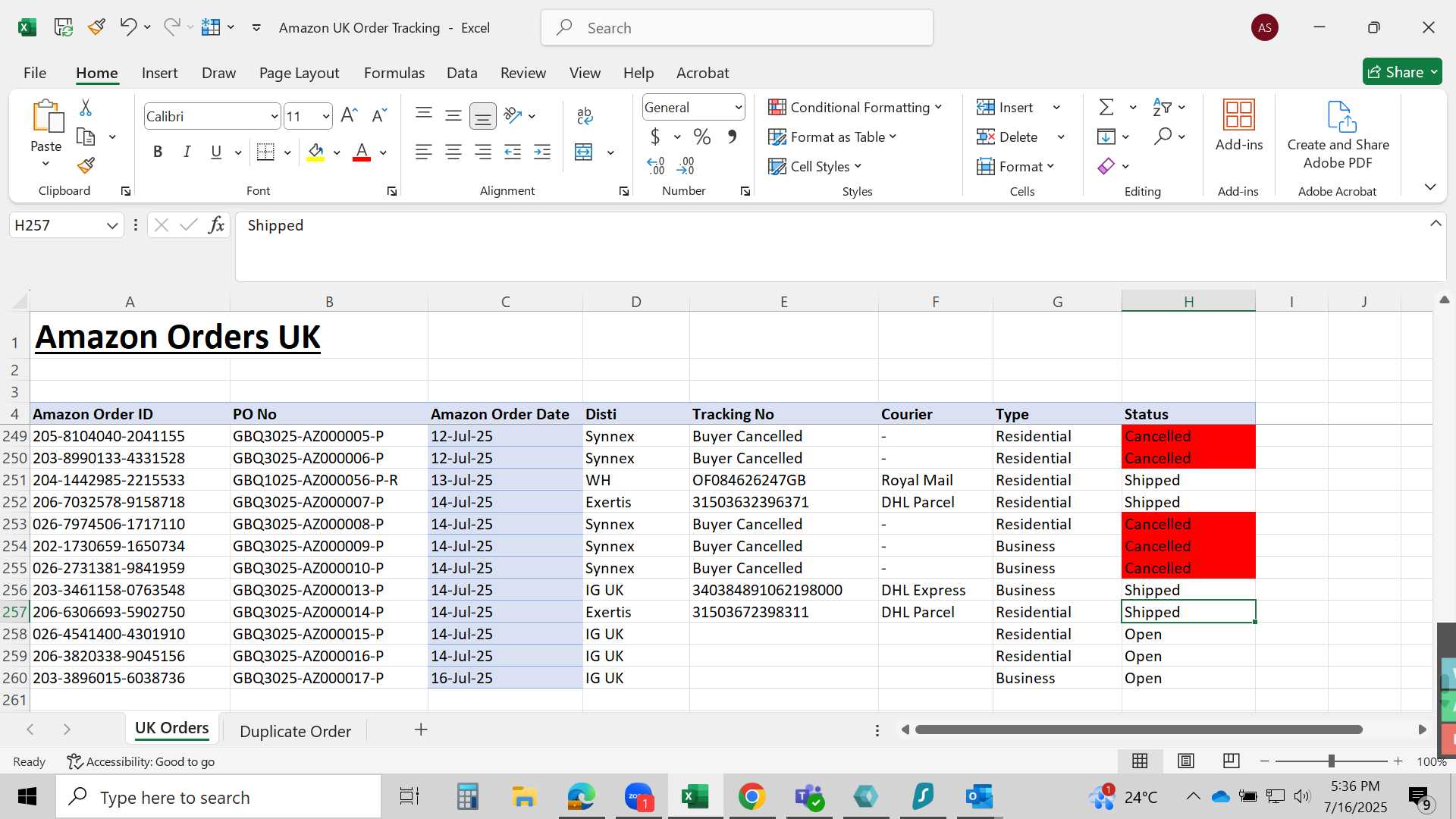Click the Copy icon in Clipboard

(86, 136)
